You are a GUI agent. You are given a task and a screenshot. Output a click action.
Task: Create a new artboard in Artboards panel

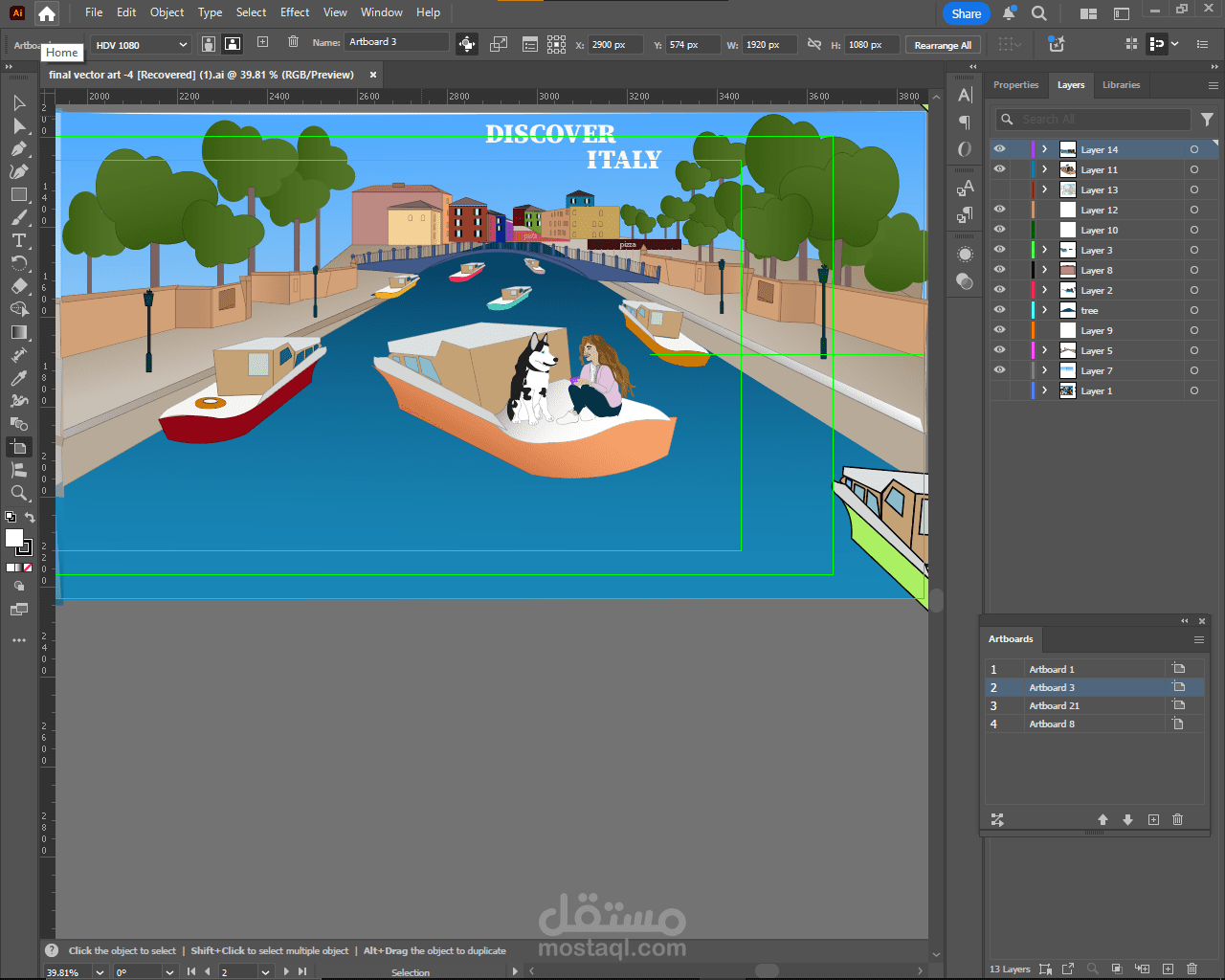(1153, 820)
